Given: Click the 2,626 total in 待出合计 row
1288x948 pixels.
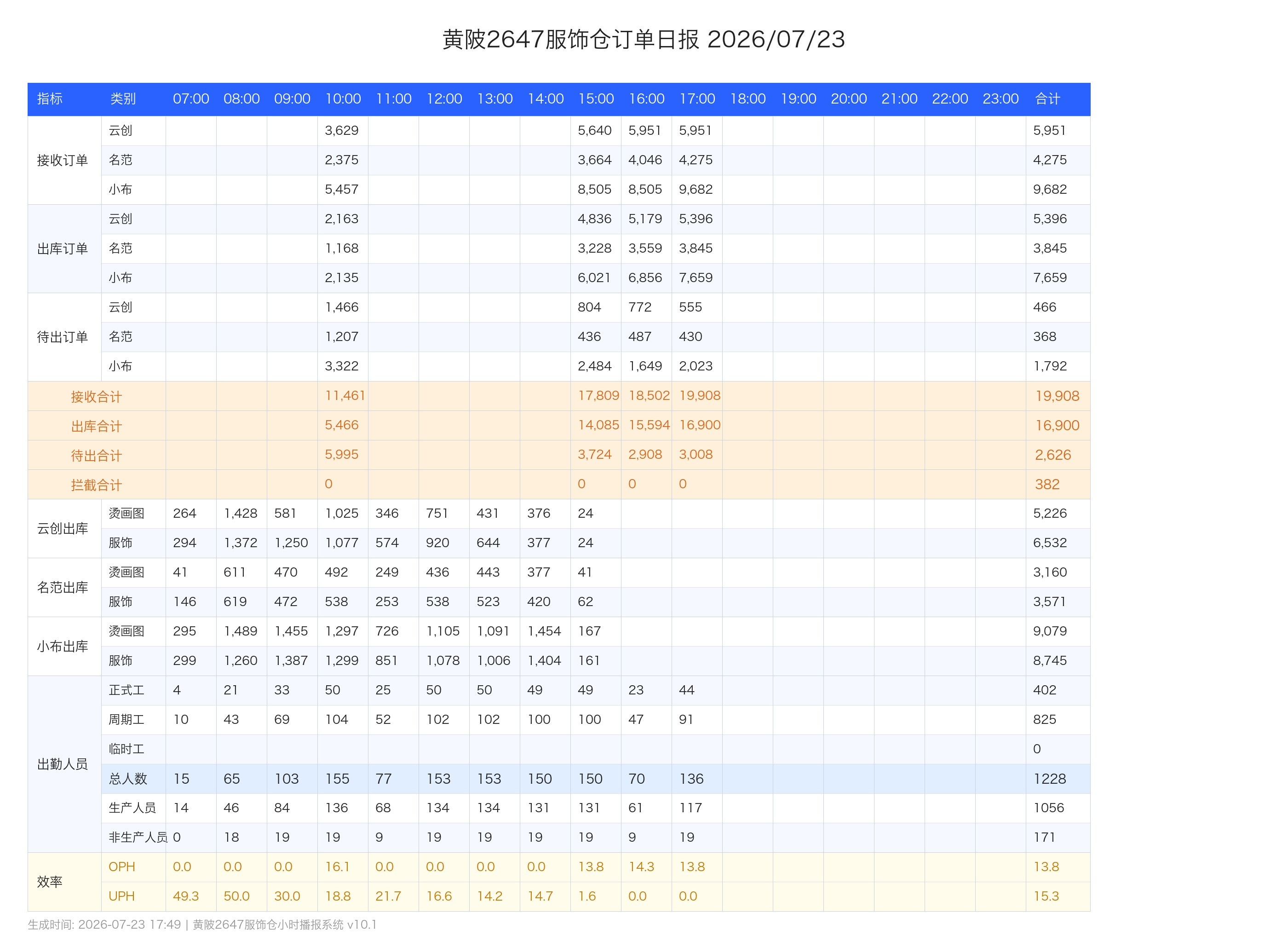Looking at the screenshot, I should [1053, 455].
